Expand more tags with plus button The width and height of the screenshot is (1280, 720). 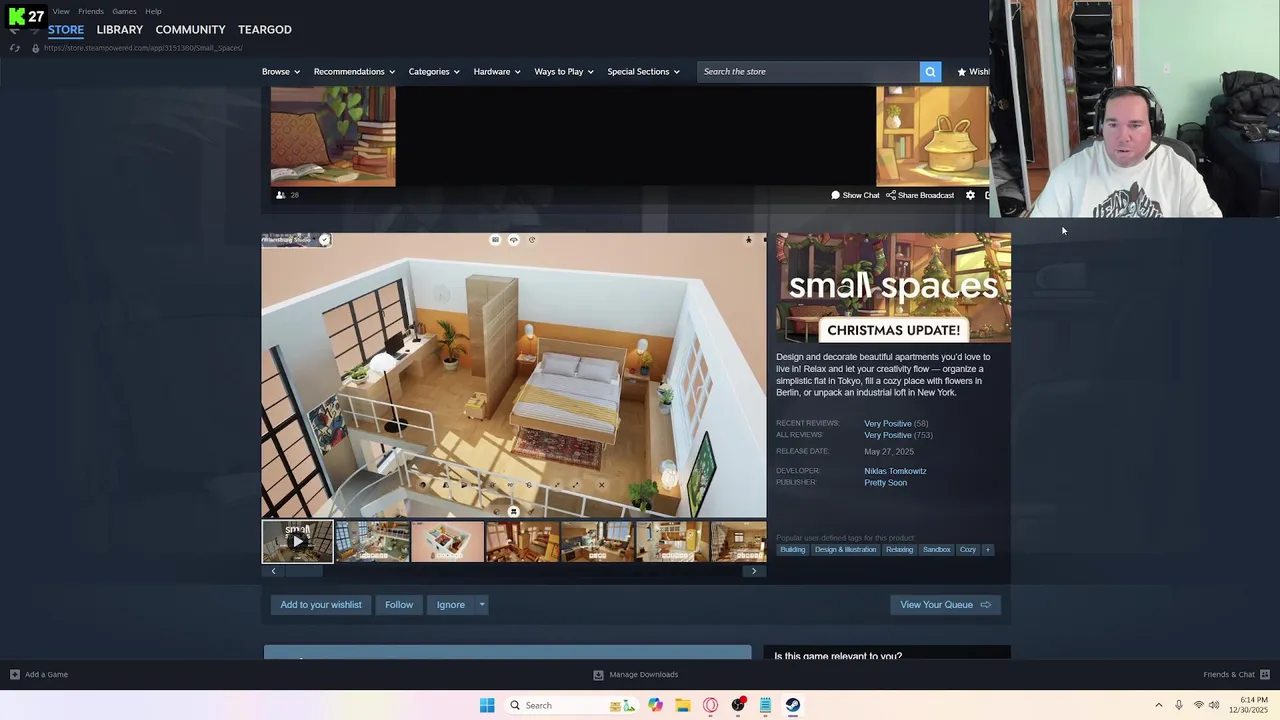tap(987, 549)
